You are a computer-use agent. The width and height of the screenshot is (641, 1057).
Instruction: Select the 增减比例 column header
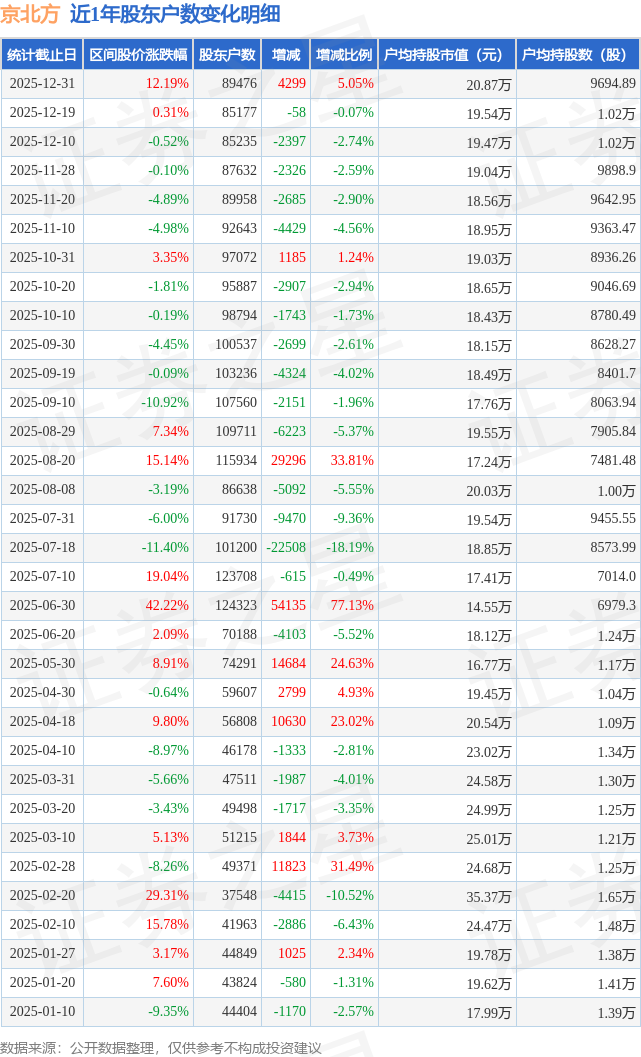tap(344, 55)
